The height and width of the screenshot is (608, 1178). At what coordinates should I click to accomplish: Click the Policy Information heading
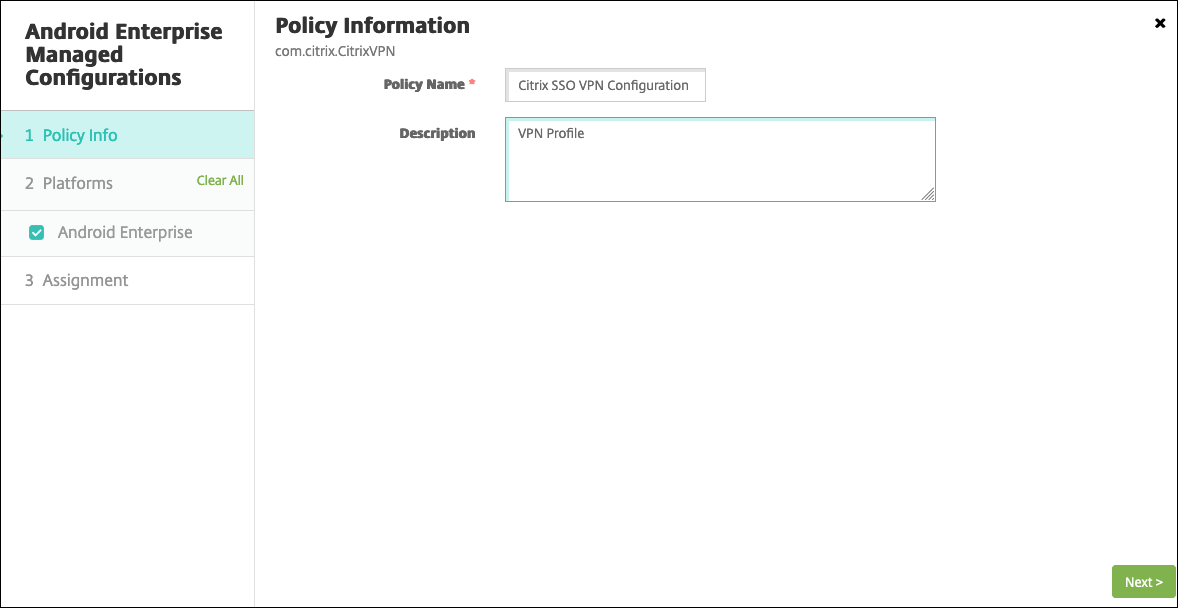click(373, 26)
